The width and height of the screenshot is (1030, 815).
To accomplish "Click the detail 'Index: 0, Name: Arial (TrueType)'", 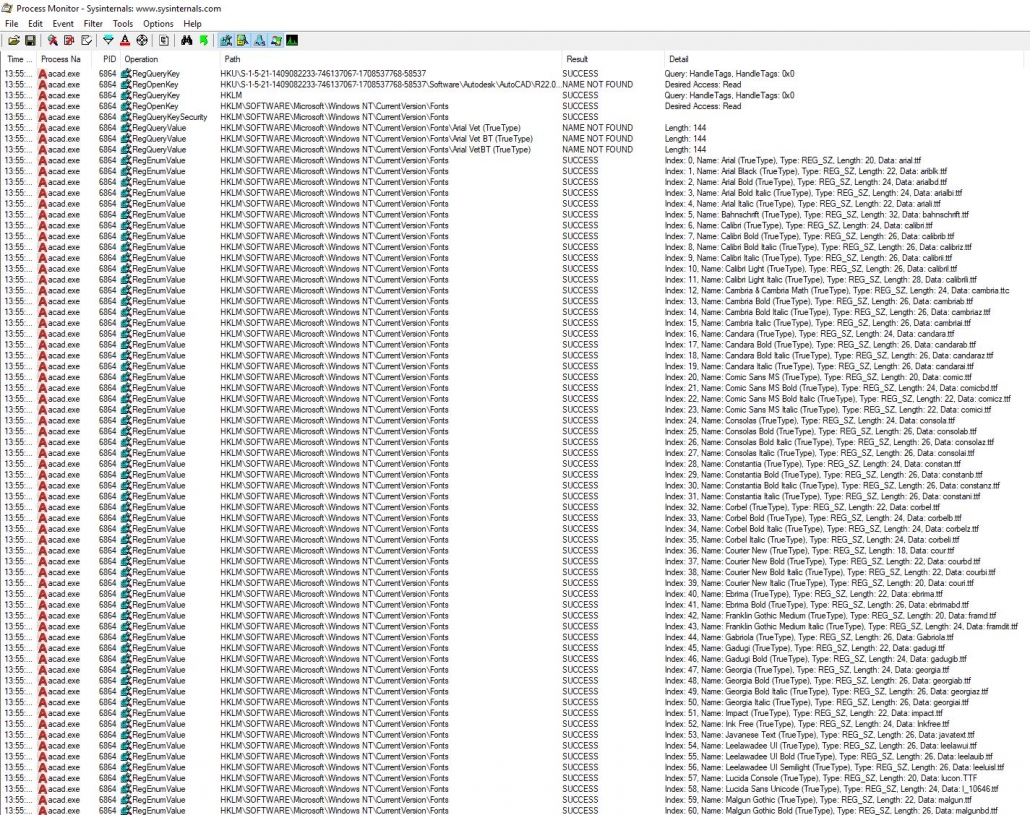I will coord(793,160).
